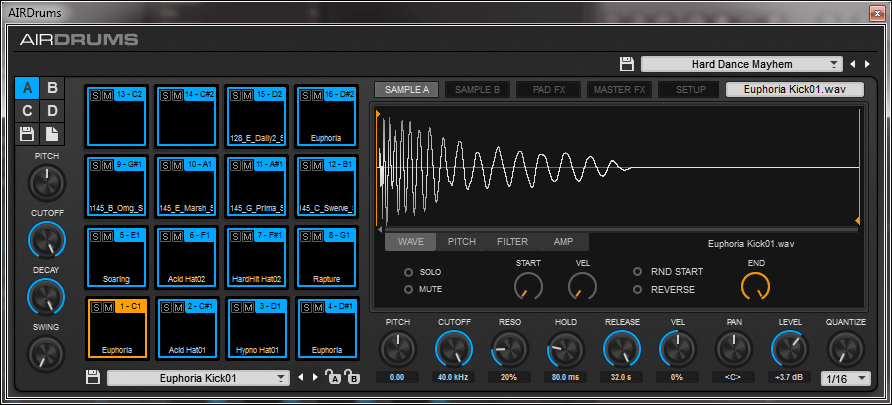
Task: Mute pad 16 - D#2 Euphoria
Action: [316, 95]
